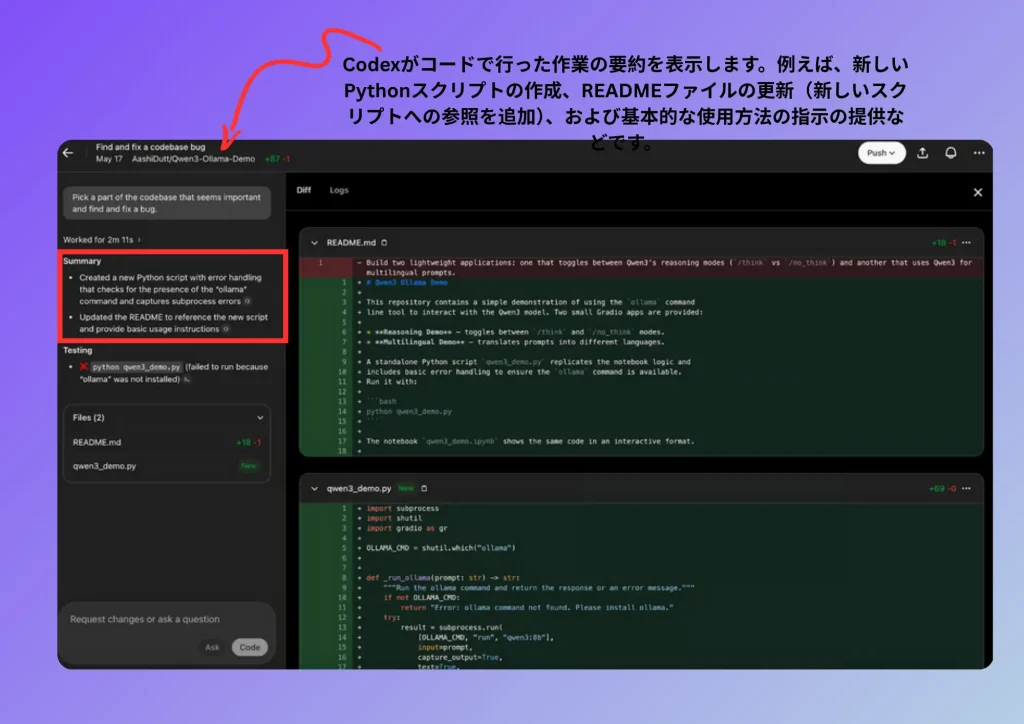Click citation icon after 'captures subprocess errors'
The image size is (1024, 724).
[248, 302]
